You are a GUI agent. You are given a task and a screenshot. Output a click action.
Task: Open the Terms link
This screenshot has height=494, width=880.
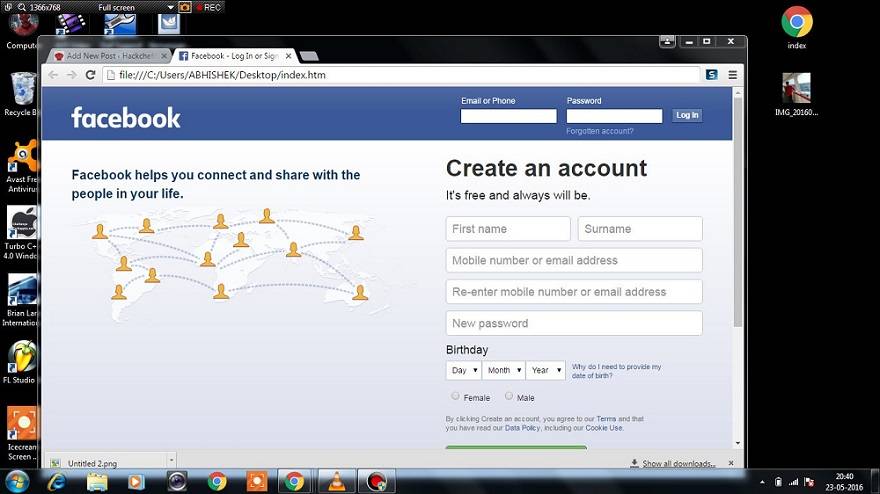606,419
